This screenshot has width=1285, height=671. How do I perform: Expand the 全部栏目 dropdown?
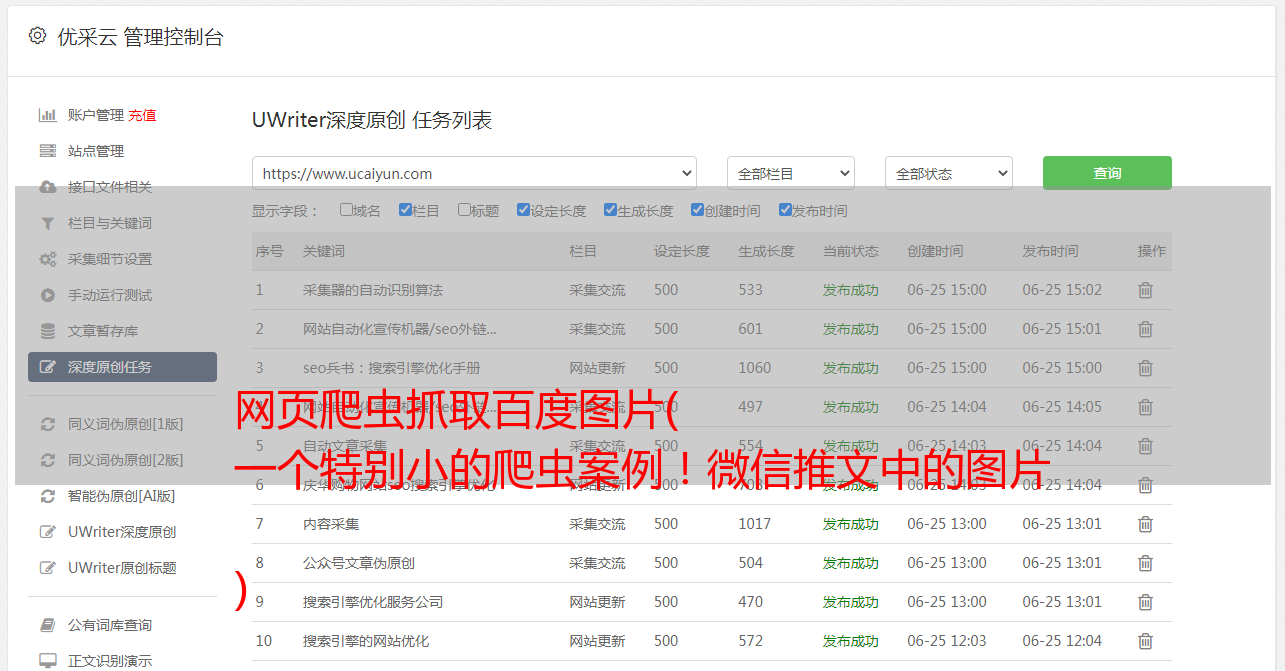point(790,173)
